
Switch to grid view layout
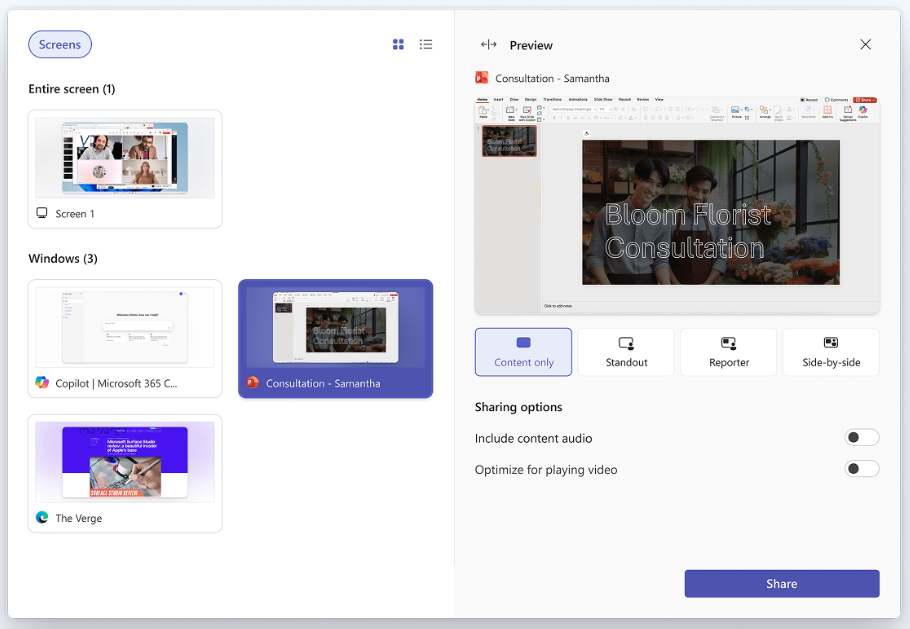point(398,44)
